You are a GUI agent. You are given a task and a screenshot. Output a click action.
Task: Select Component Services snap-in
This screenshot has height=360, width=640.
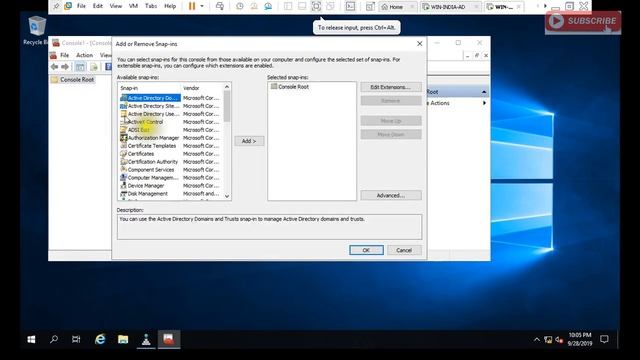[171, 170]
